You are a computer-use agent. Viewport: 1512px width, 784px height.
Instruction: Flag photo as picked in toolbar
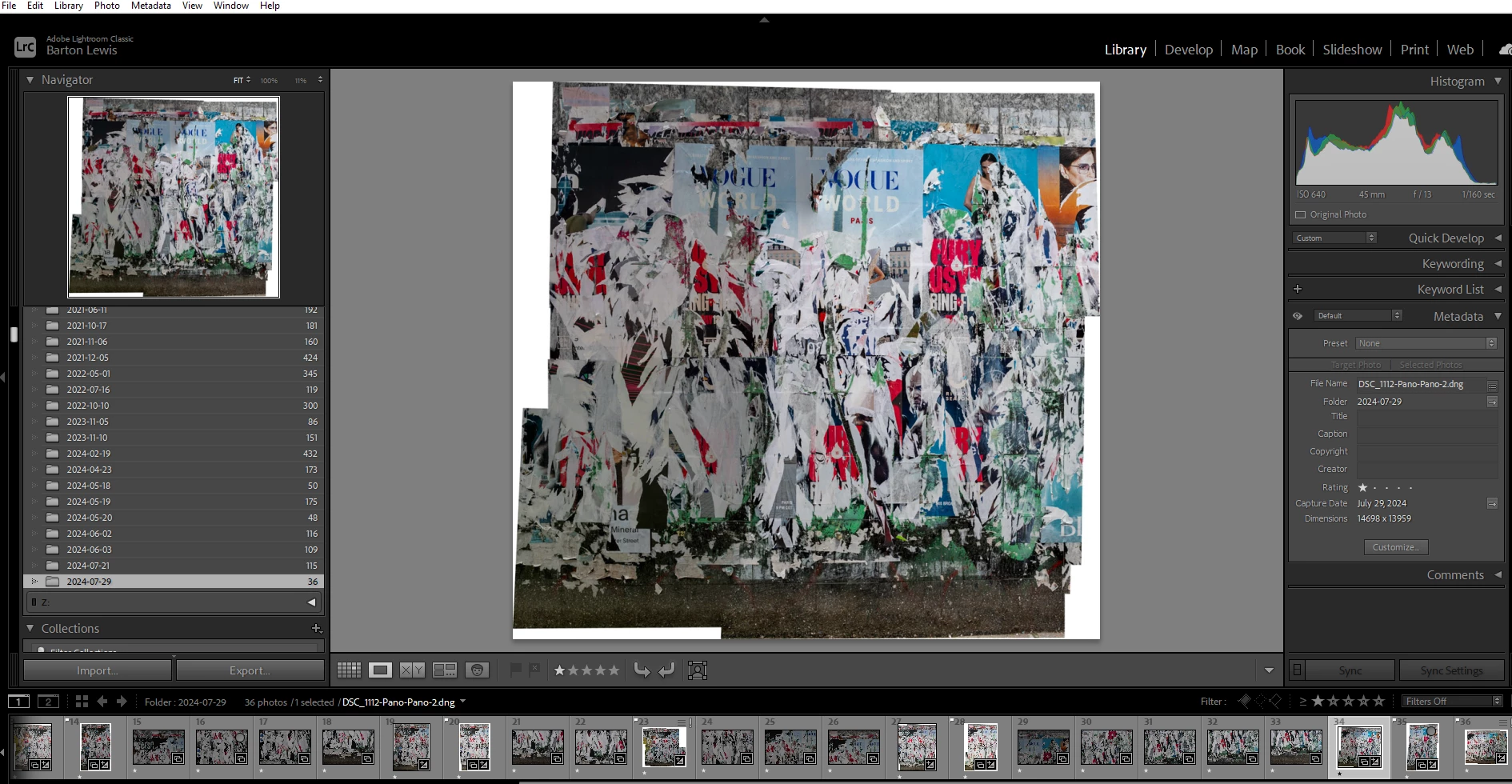click(516, 670)
